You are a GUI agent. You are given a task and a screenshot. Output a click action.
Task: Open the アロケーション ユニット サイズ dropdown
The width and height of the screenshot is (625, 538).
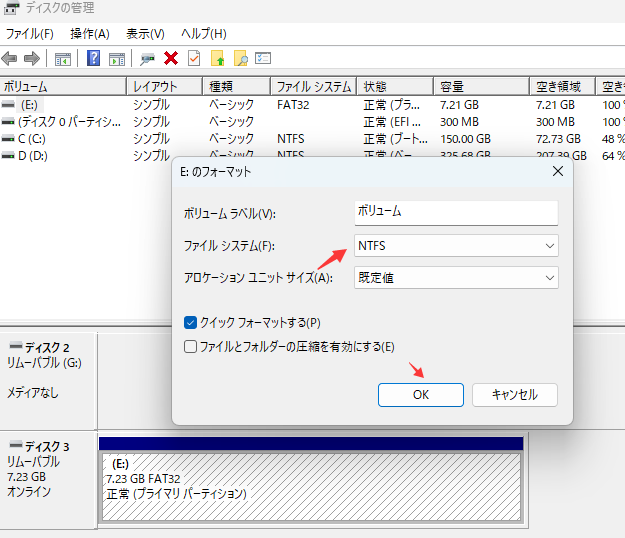pos(456,277)
